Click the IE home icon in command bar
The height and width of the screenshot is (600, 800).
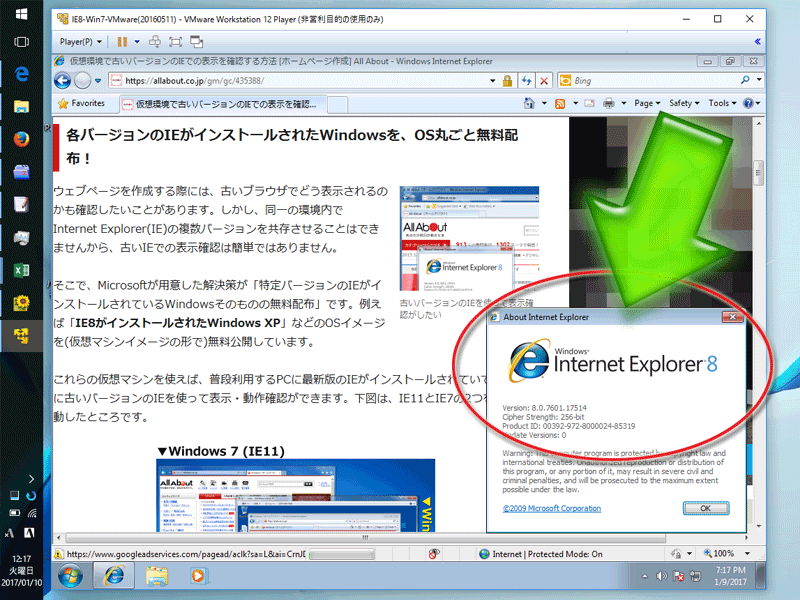pyautogui.click(x=529, y=103)
